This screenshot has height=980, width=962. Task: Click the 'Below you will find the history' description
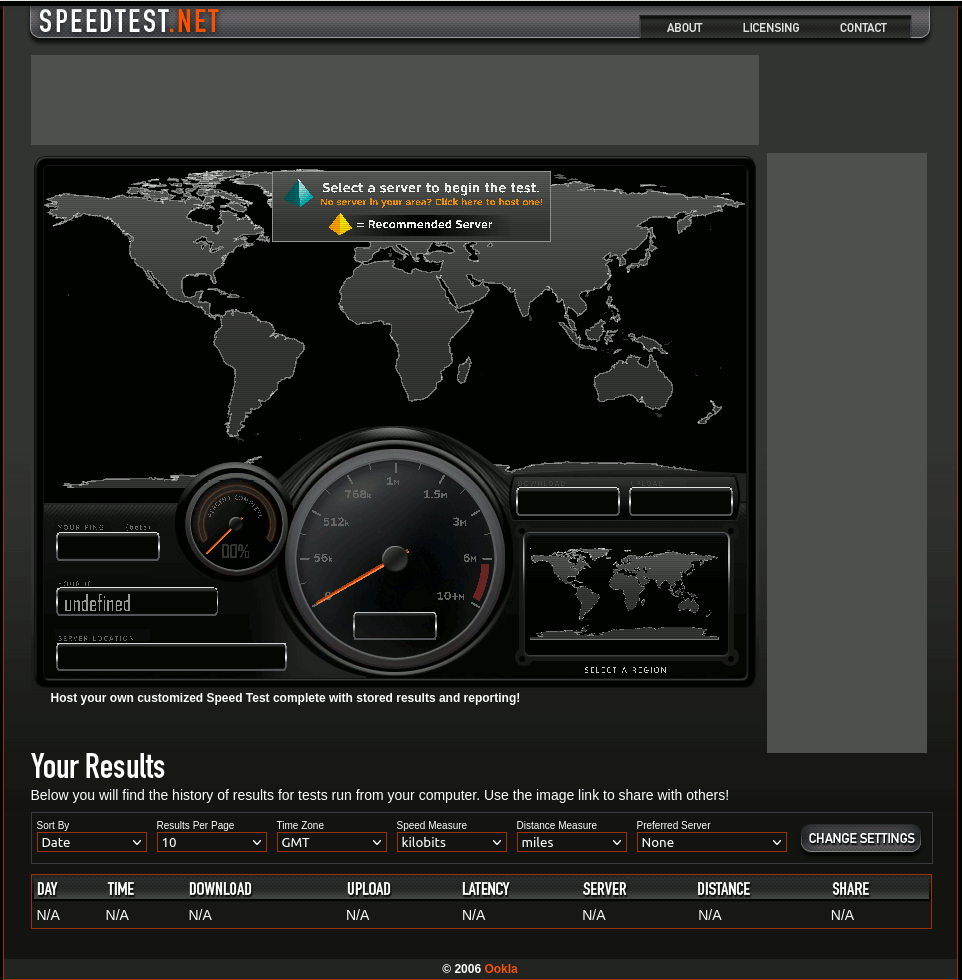[x=379, y=795]
